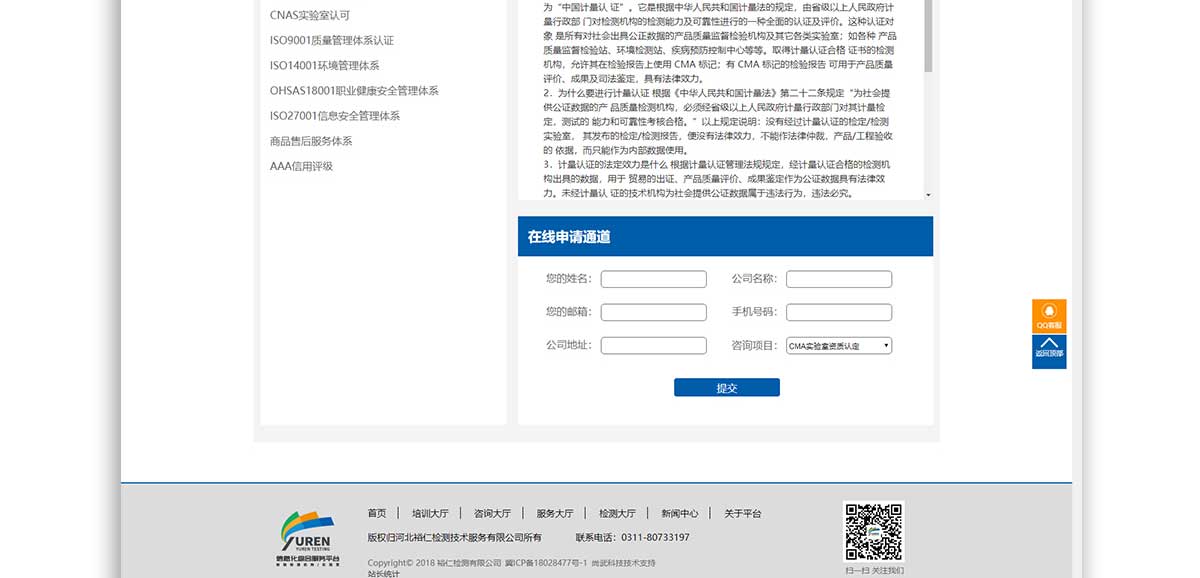The height and width of the screenshot is (578, 1200).
Task: Click the blue 返回顶部 arrow icon
Action: [x=1049, y=351]
